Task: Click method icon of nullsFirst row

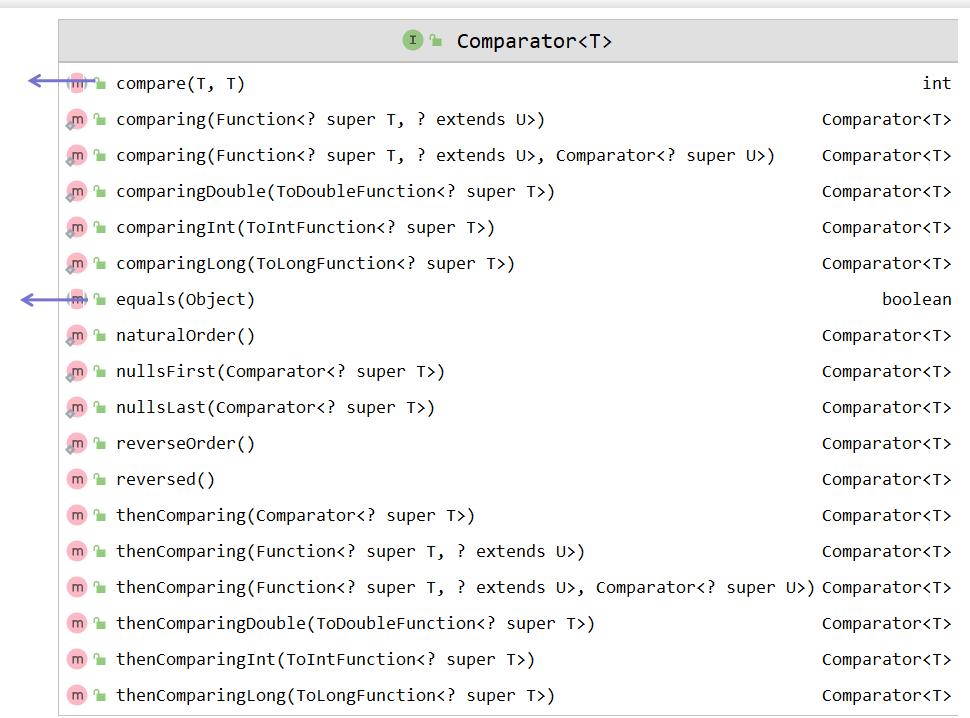Action: point(77,371)
